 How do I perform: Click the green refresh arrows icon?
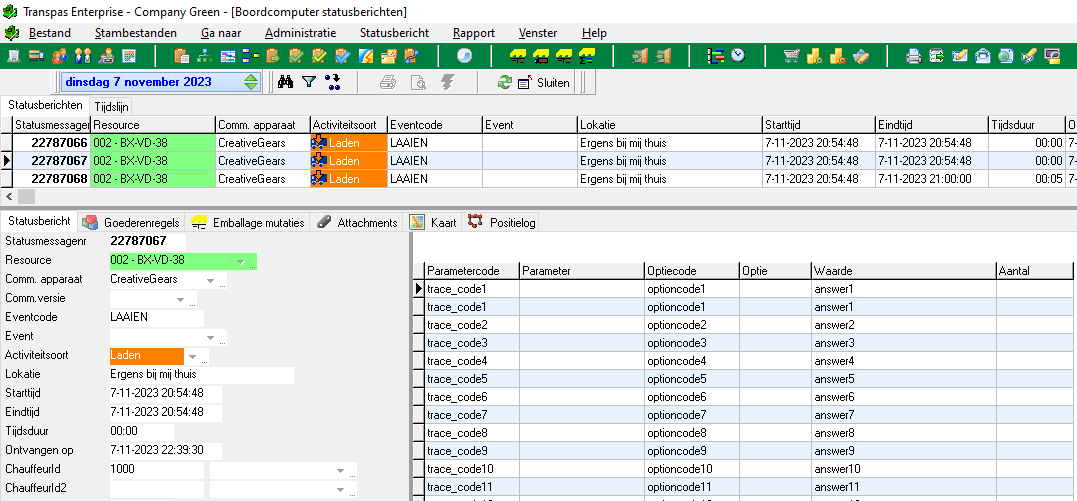(505, 82)
